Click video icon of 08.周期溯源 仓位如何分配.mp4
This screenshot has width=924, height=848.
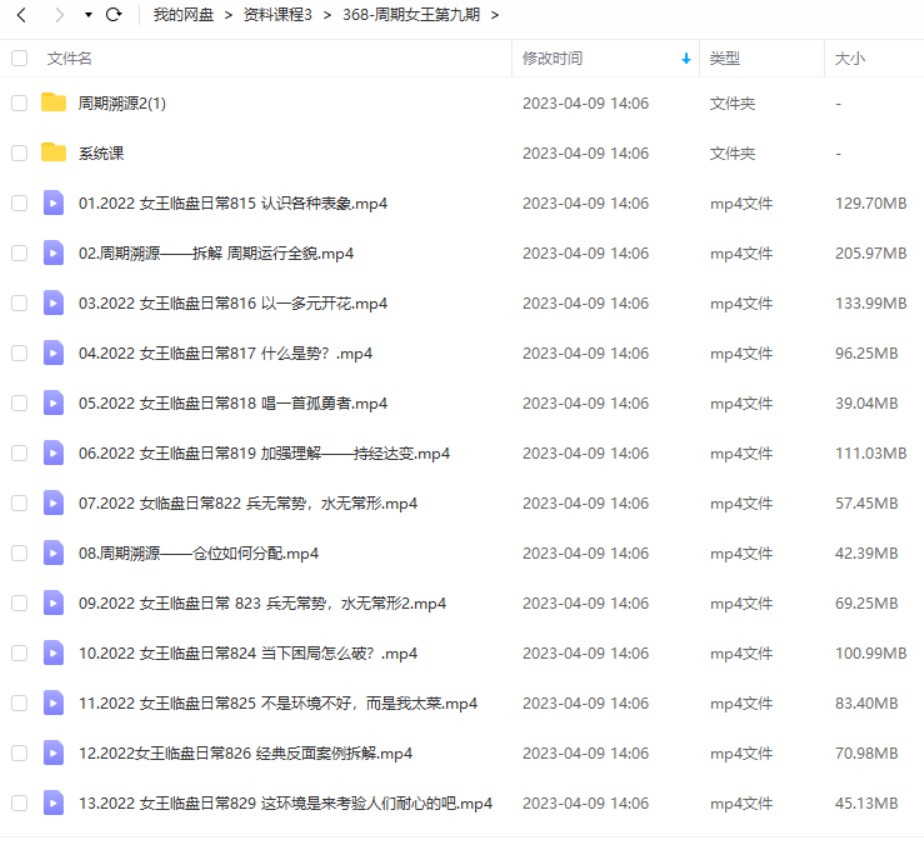click(x=54, y=553)
